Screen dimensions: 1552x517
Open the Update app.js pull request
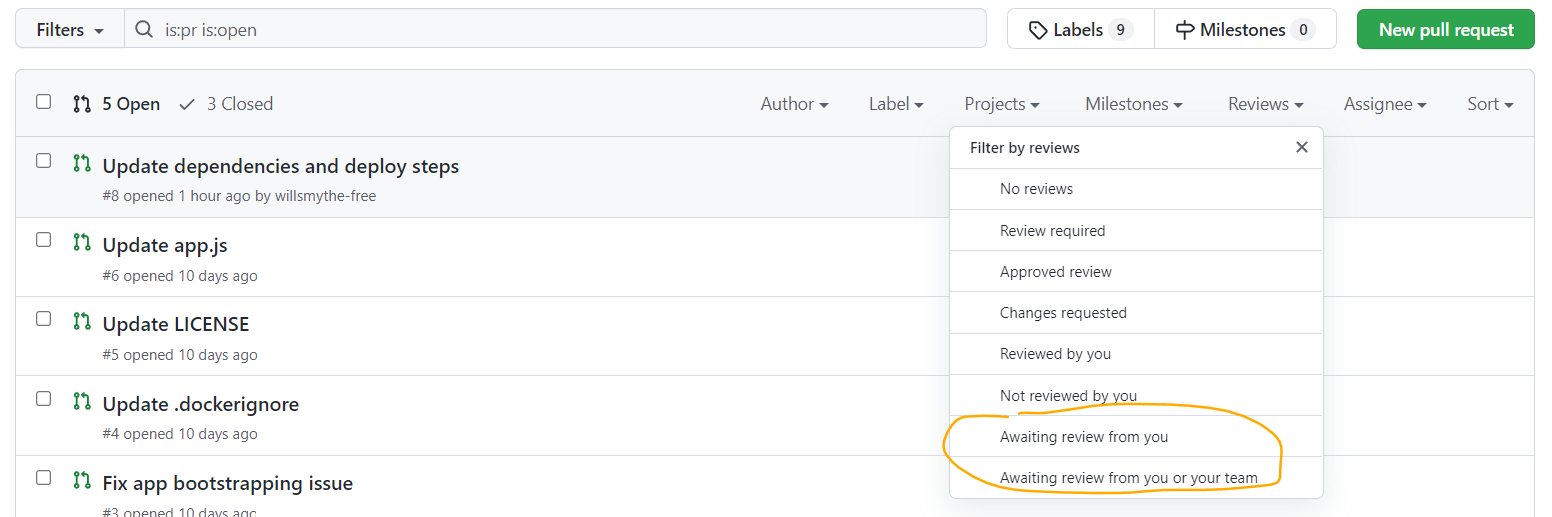(165, 245)
